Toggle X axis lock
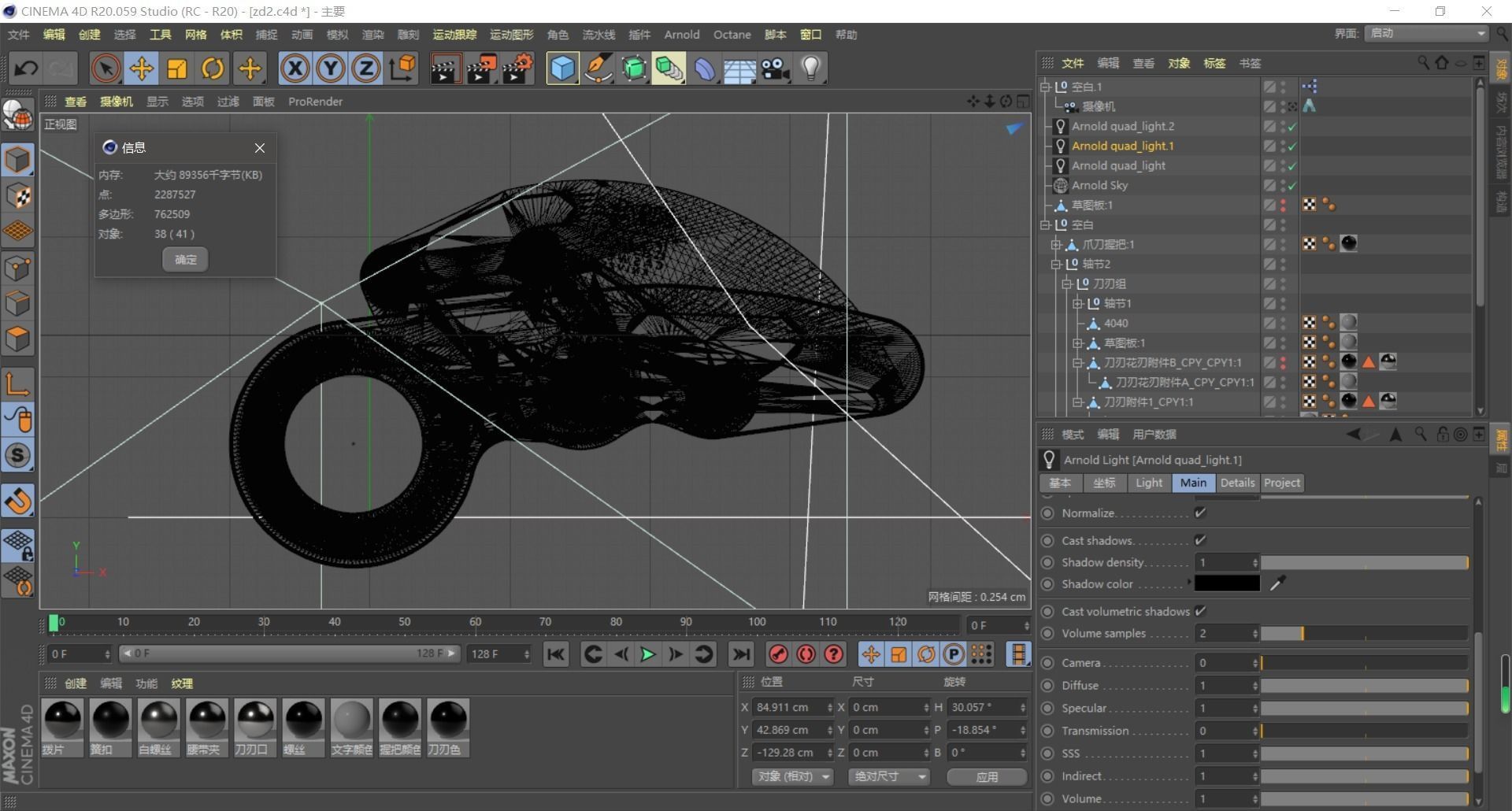1512x811 pixels. point(295,69)
